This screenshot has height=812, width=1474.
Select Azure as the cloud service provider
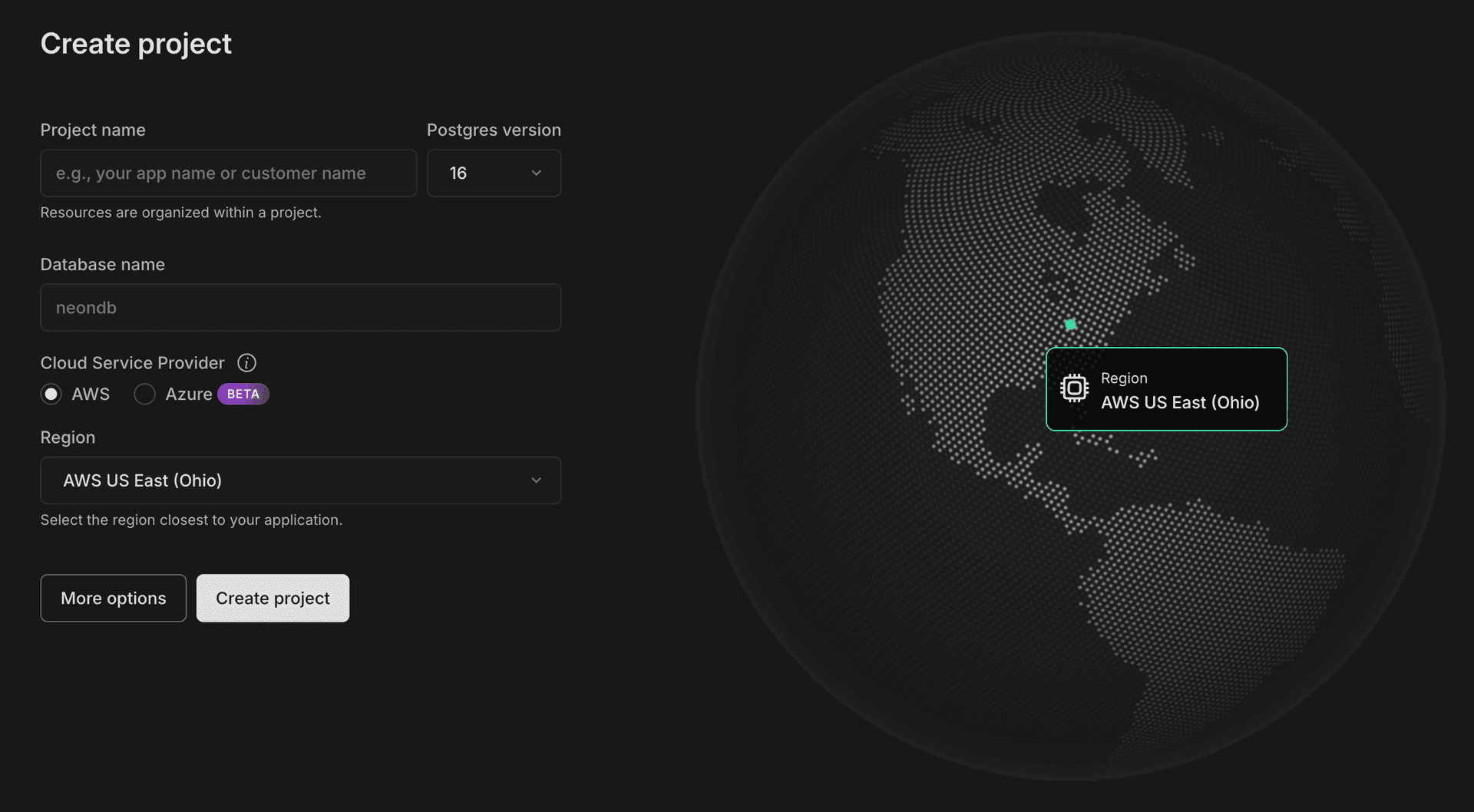(144, 394)
